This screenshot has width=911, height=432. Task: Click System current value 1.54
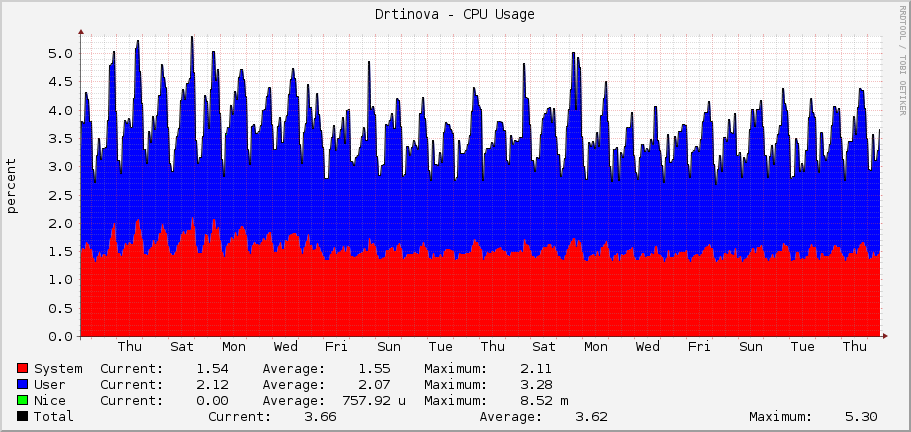point(212,369)
